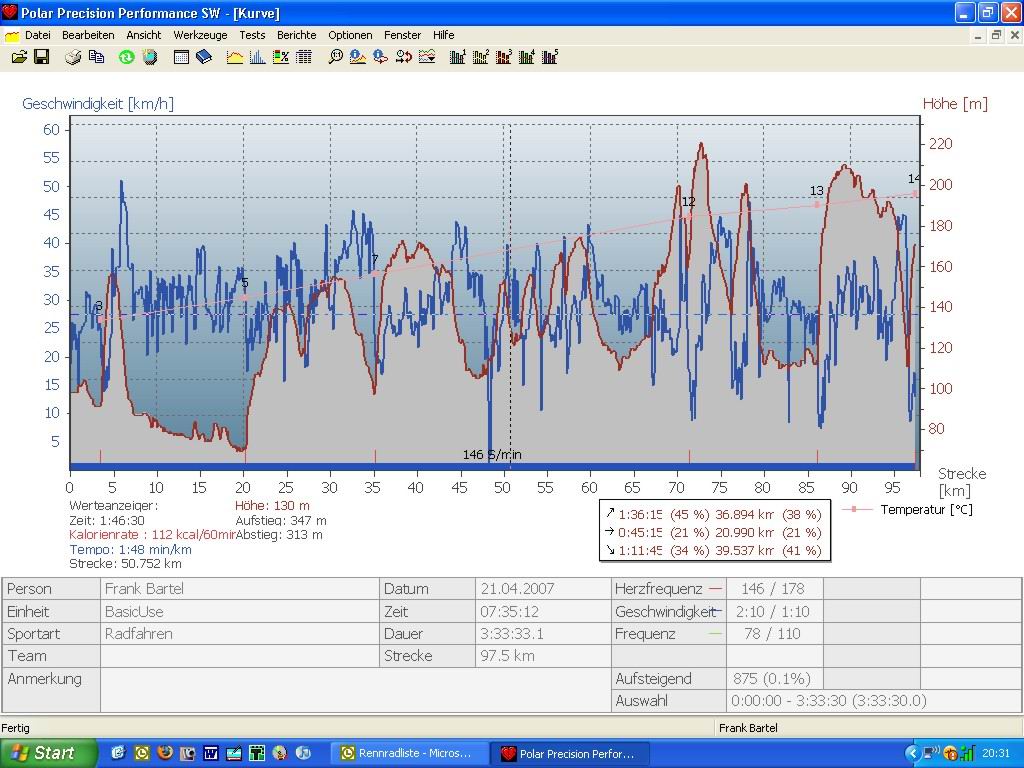Select the chart icon numbered 5
Image resolution: width=1024 pixels, height=768 pixels.
(x=549, y=57)
